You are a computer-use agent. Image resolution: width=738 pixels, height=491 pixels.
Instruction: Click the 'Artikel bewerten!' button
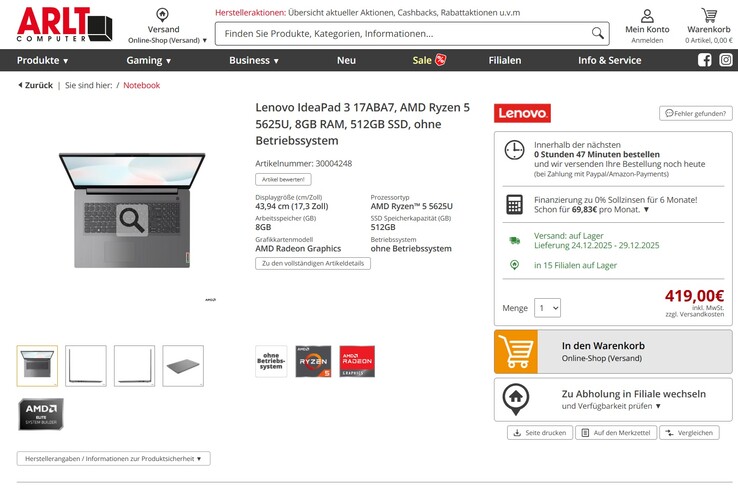tap(283, 179)
